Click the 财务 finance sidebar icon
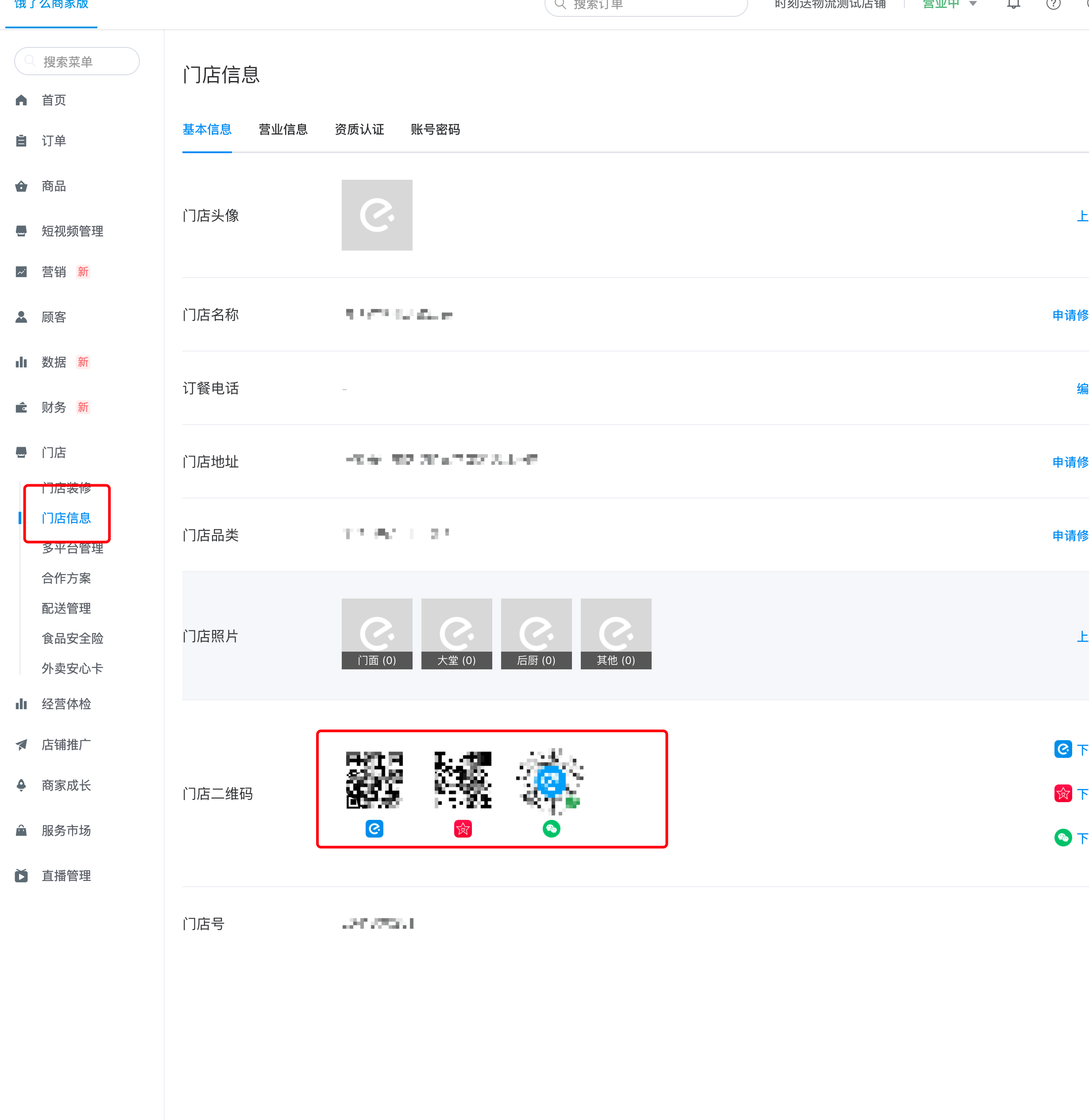1089x1120 pixels. coord(21,407)
